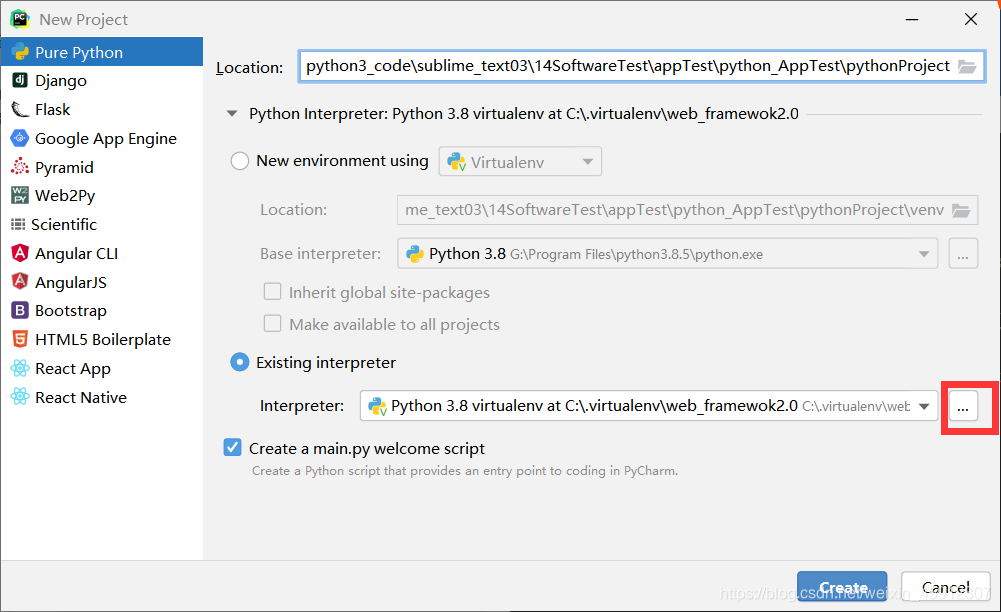Open the Virtualenv environment dropdown

point(520,161)
